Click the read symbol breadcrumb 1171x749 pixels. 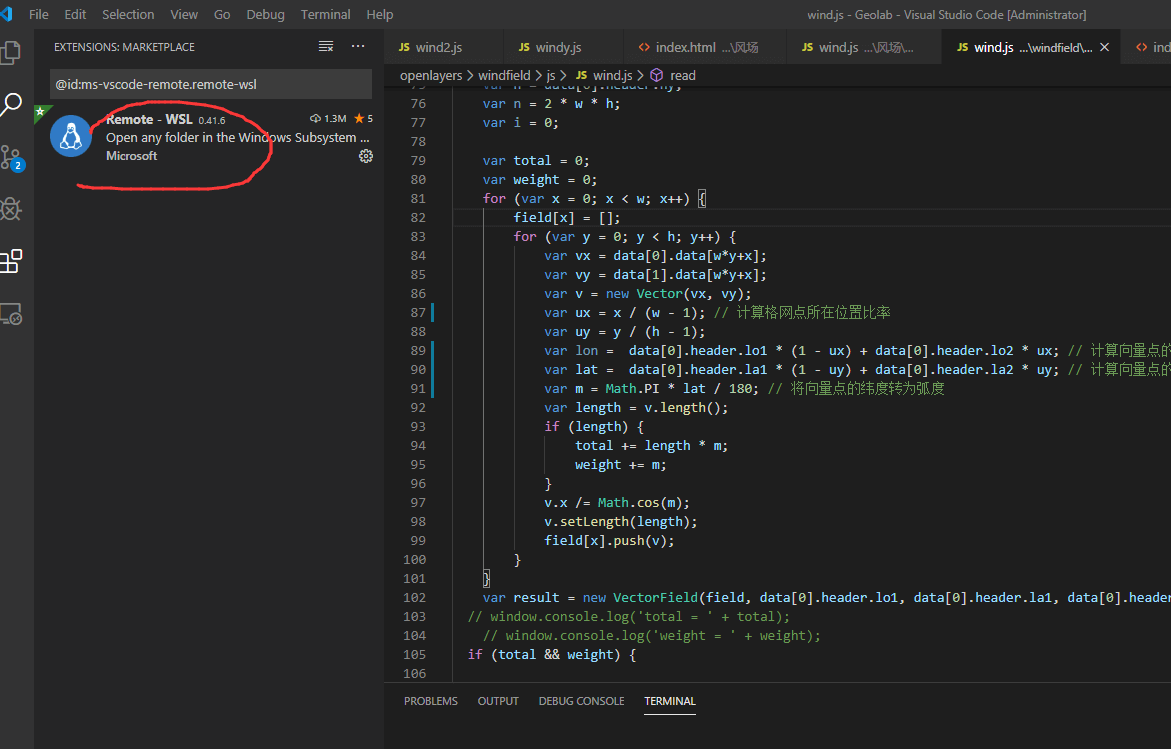click(682, 75)
